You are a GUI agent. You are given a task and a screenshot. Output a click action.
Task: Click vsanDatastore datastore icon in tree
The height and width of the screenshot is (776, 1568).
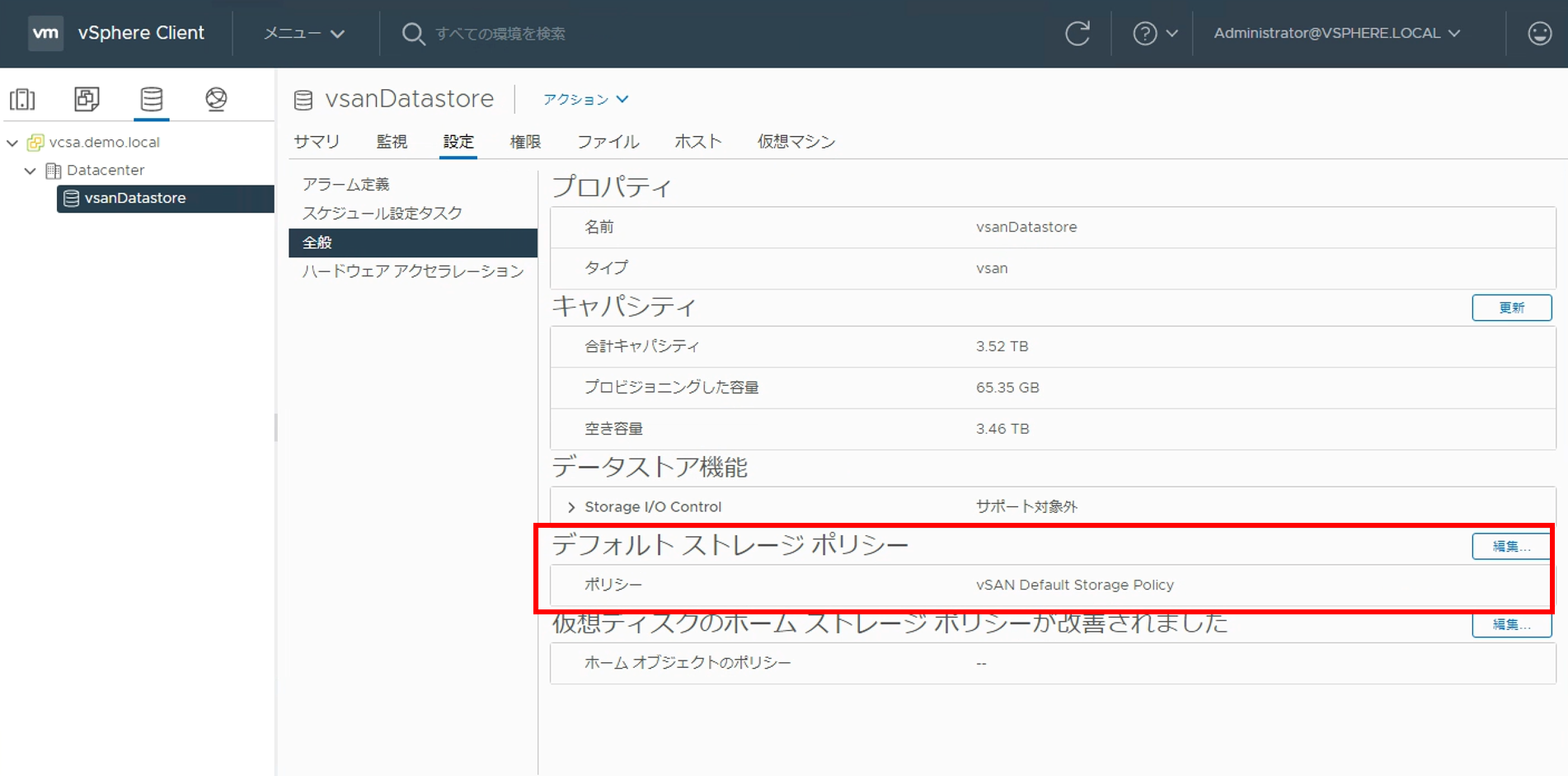[x=72, y=199]
